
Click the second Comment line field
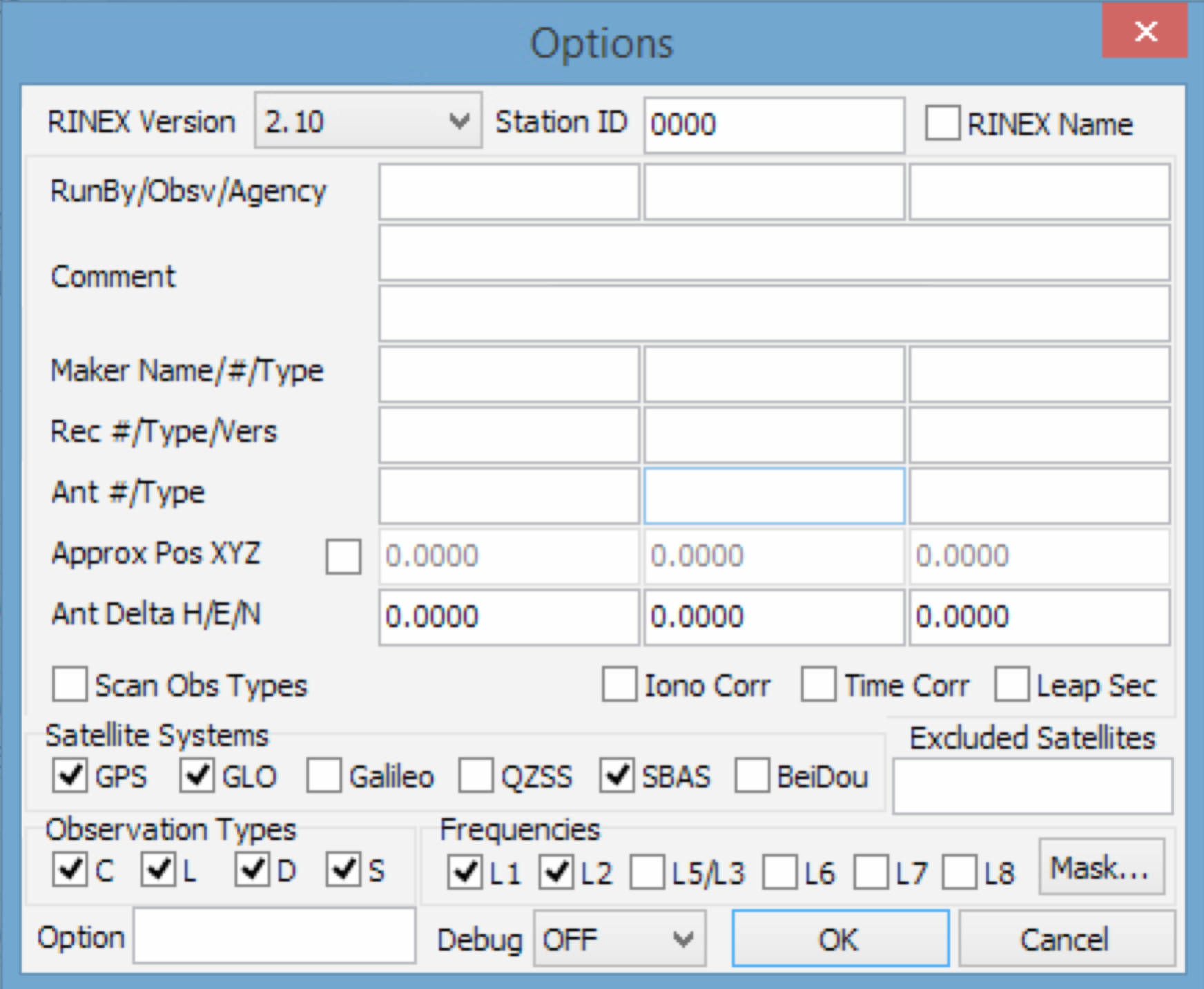[x=775, y=314]
